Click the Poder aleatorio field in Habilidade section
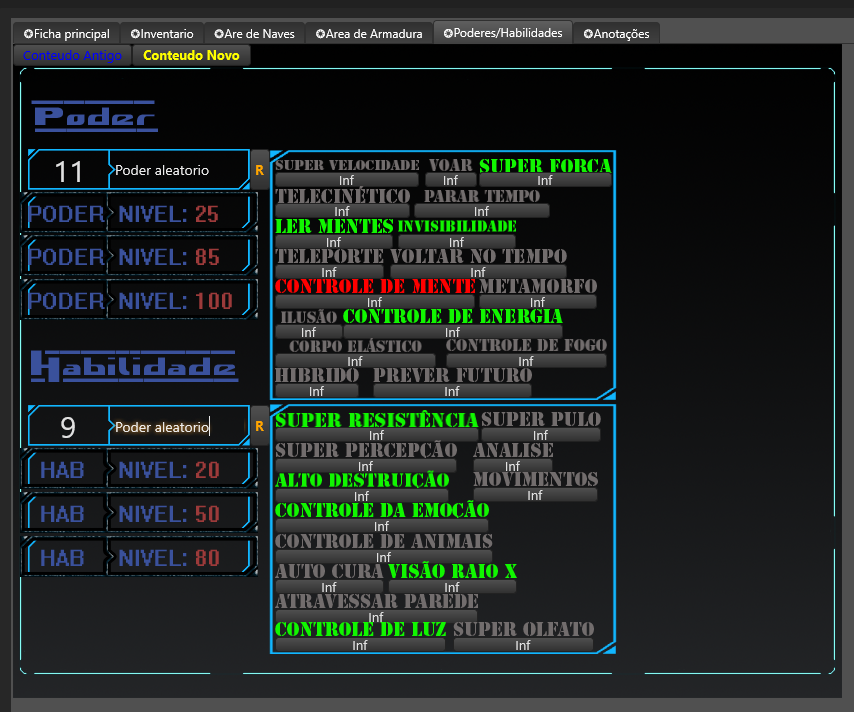This screenshot has width=854, height=712. (x=176, y=427)
